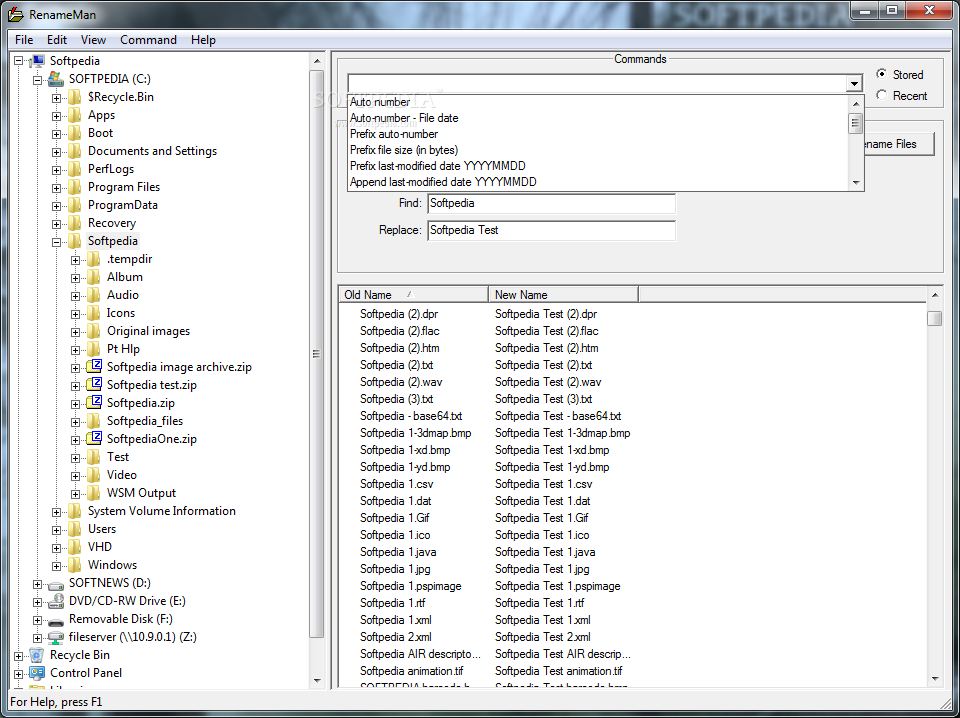Open the Edit menu
The width and height of the screenshot is (960, 718).
pos(57,40)
